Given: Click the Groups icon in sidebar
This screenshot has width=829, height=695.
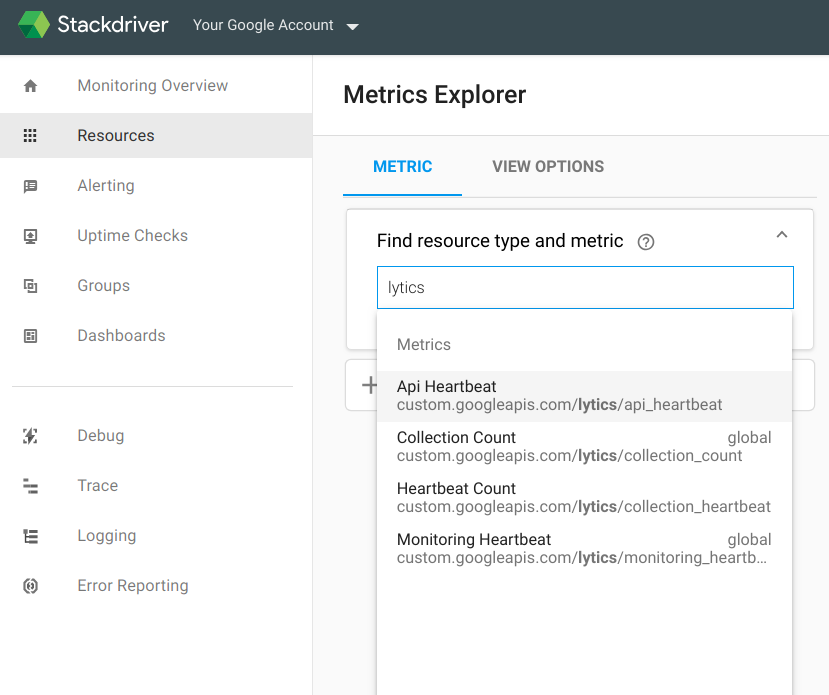Looking at the screenshot, I should coord(30,286).
